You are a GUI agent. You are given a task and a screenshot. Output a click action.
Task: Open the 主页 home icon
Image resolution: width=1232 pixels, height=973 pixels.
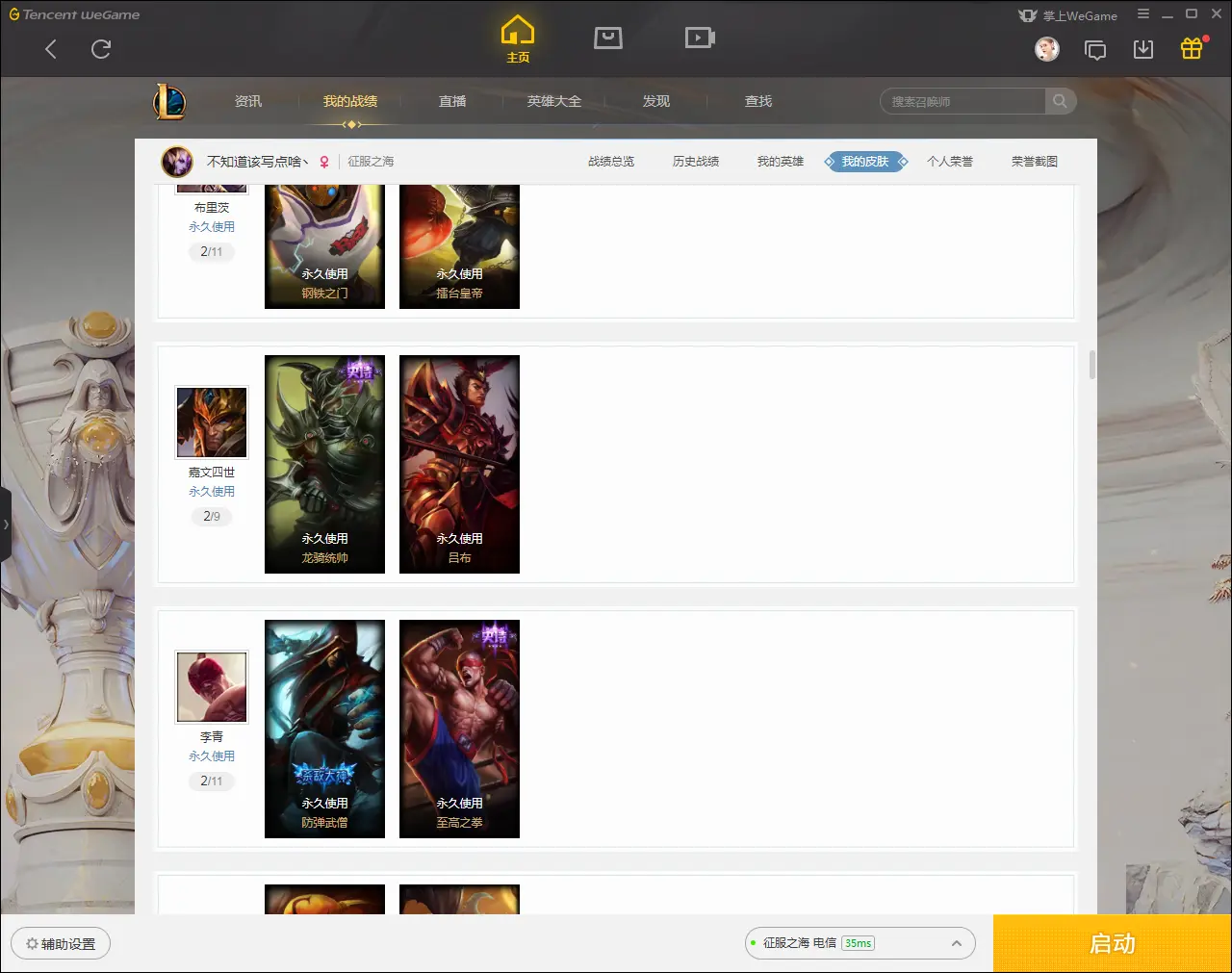[518, 39]
